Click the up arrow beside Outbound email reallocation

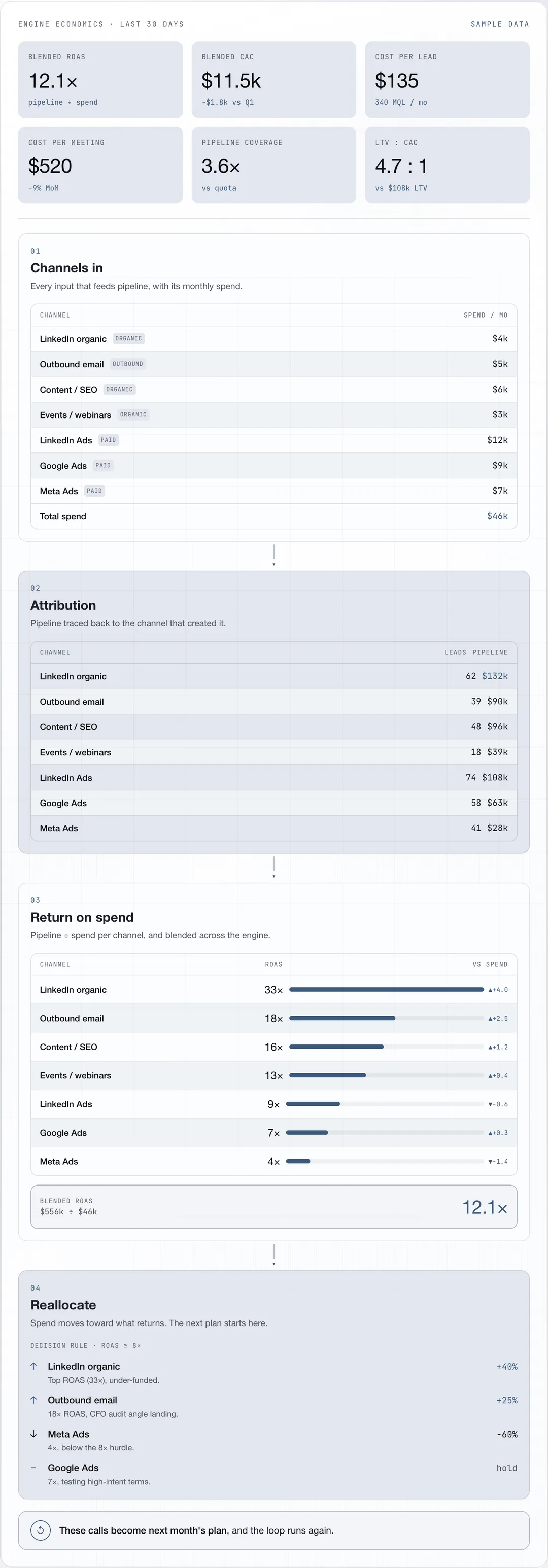pyautogui.click(x=33, y=1400)
